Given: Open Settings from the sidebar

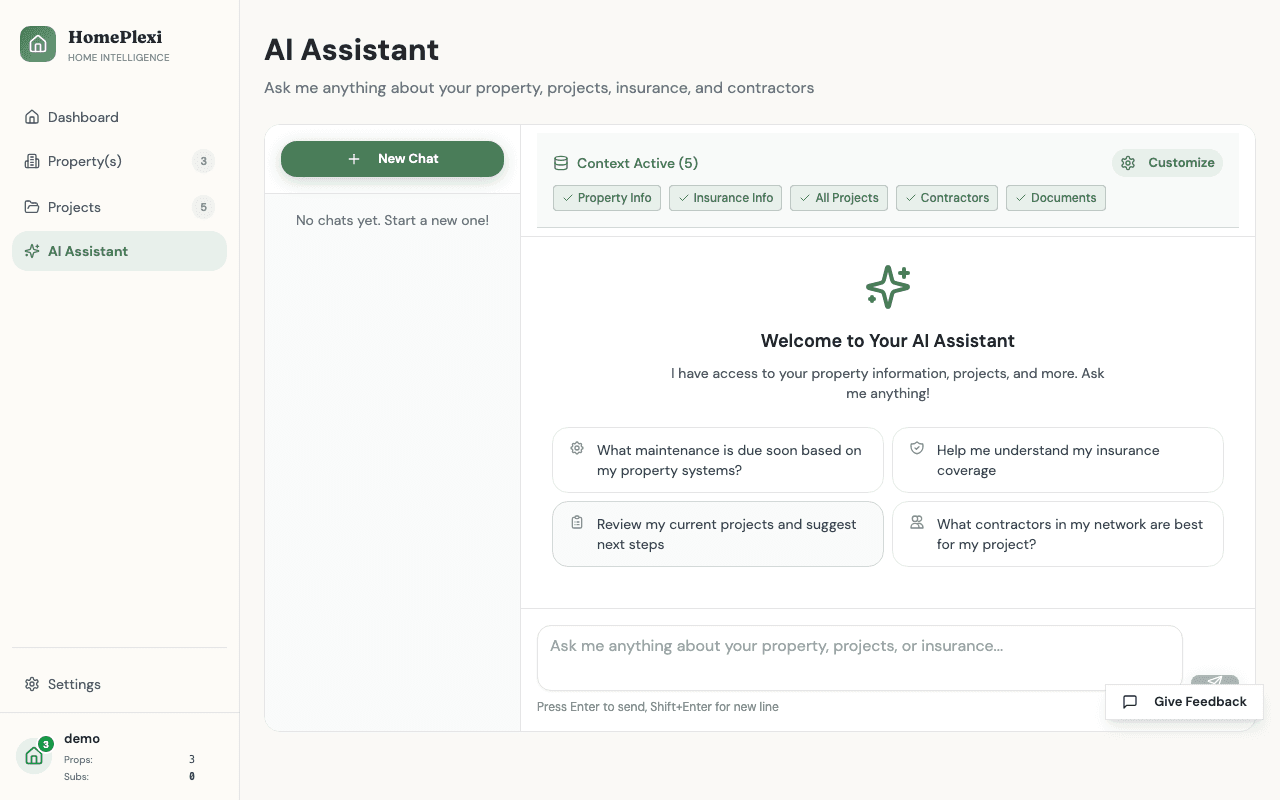Looking at the screenshot, I should click(x=74, y=684).
